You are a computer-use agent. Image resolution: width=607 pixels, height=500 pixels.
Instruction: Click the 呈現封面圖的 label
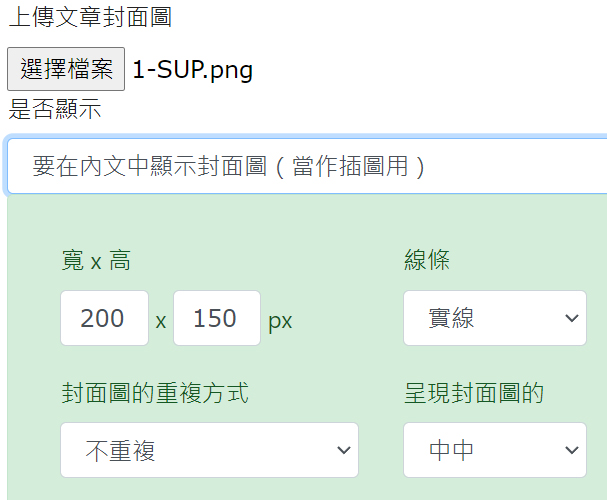474,393
